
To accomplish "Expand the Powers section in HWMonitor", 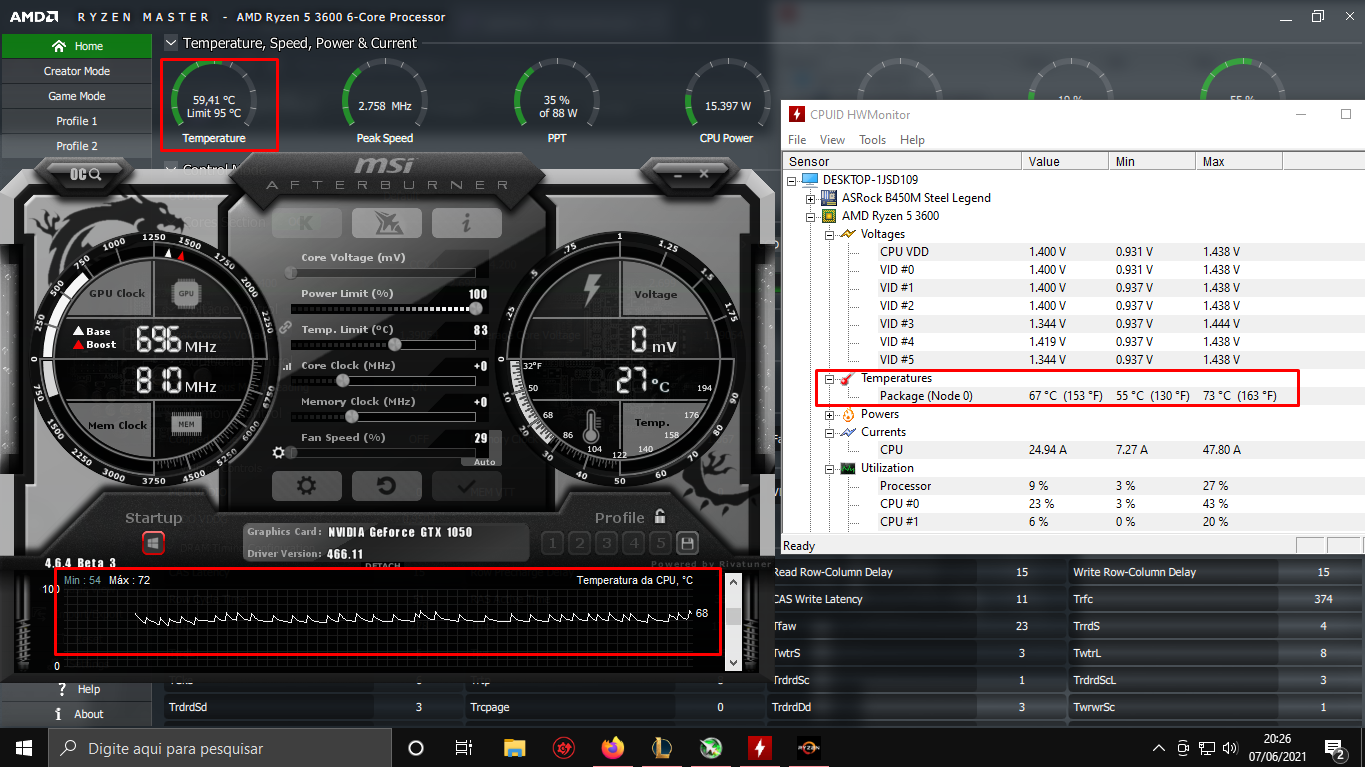I will click(x=829, y=415).
